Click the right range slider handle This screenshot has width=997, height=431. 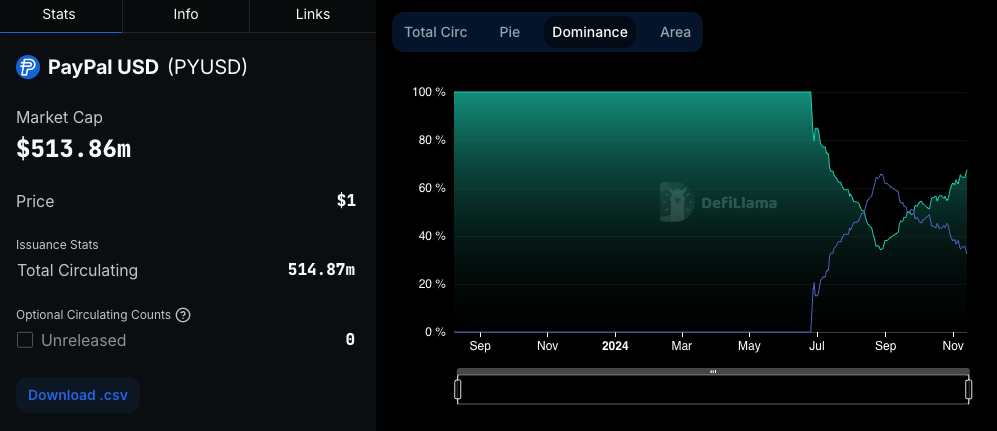(968, 389)
